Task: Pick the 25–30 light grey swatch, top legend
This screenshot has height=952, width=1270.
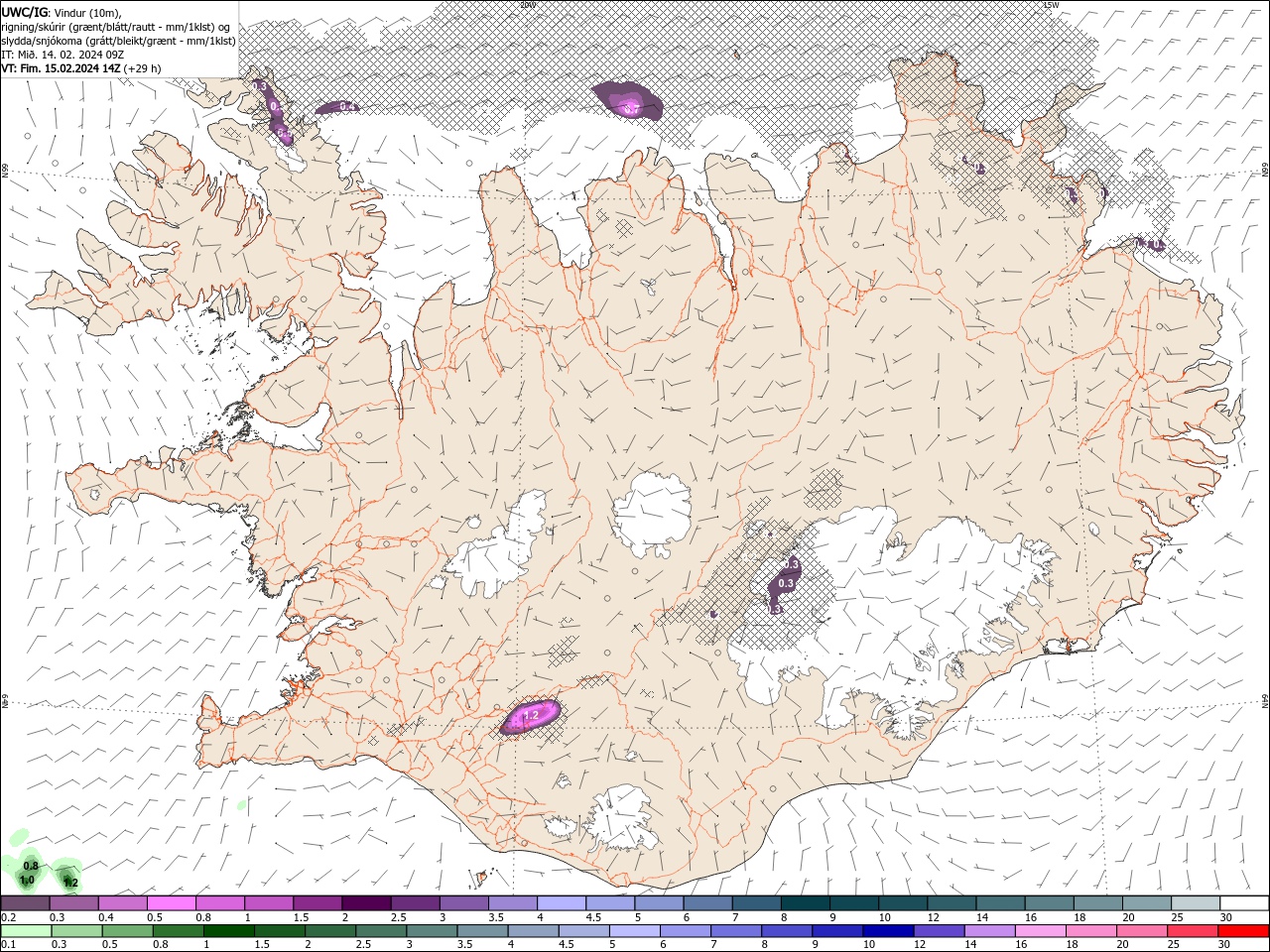Action: click(x=1194, y=903)
